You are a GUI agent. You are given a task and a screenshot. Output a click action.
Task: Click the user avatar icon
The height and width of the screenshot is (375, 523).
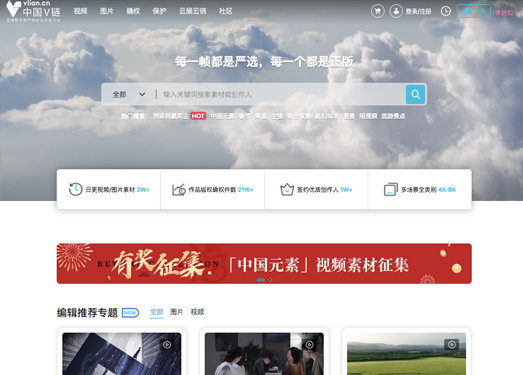[396, 11]
